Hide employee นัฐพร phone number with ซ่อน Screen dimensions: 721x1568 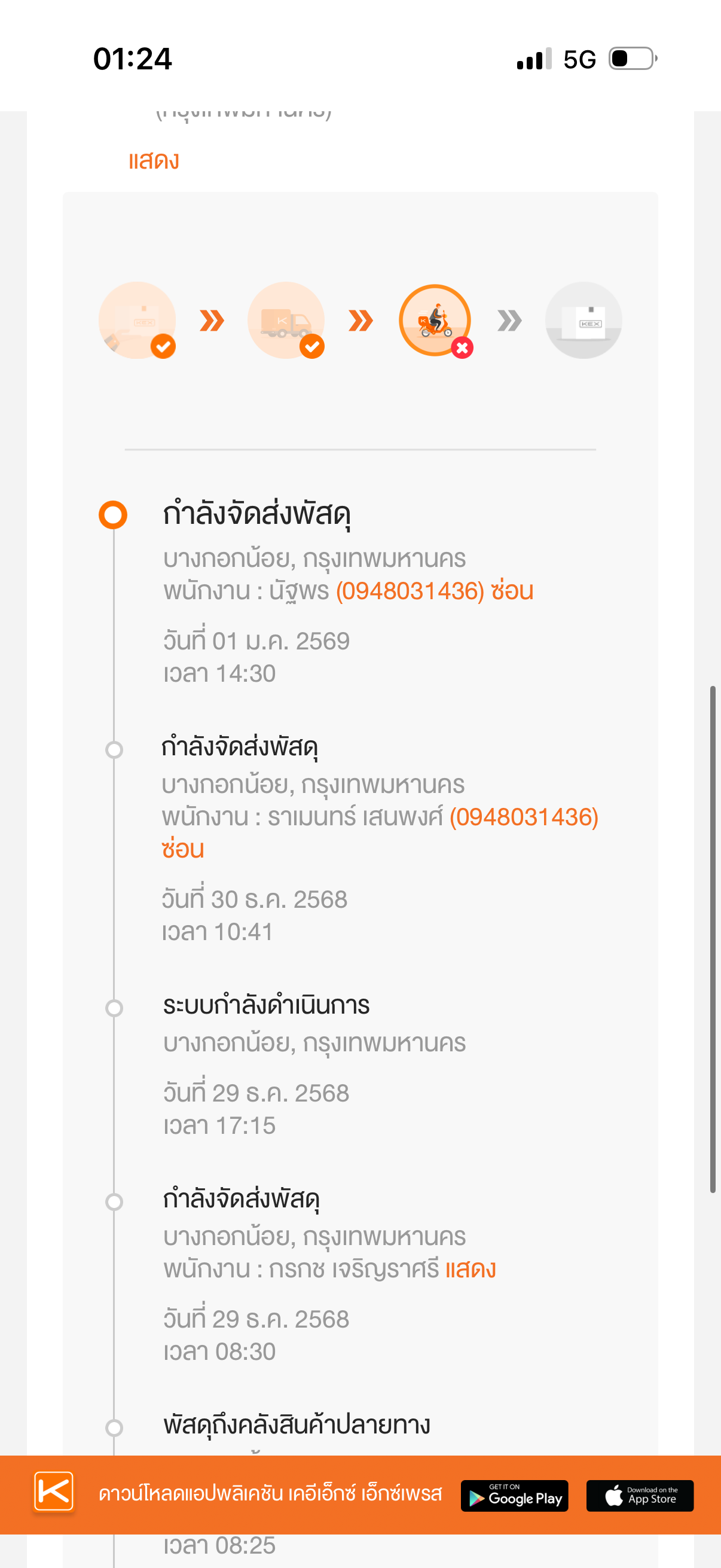coord(512,591)
